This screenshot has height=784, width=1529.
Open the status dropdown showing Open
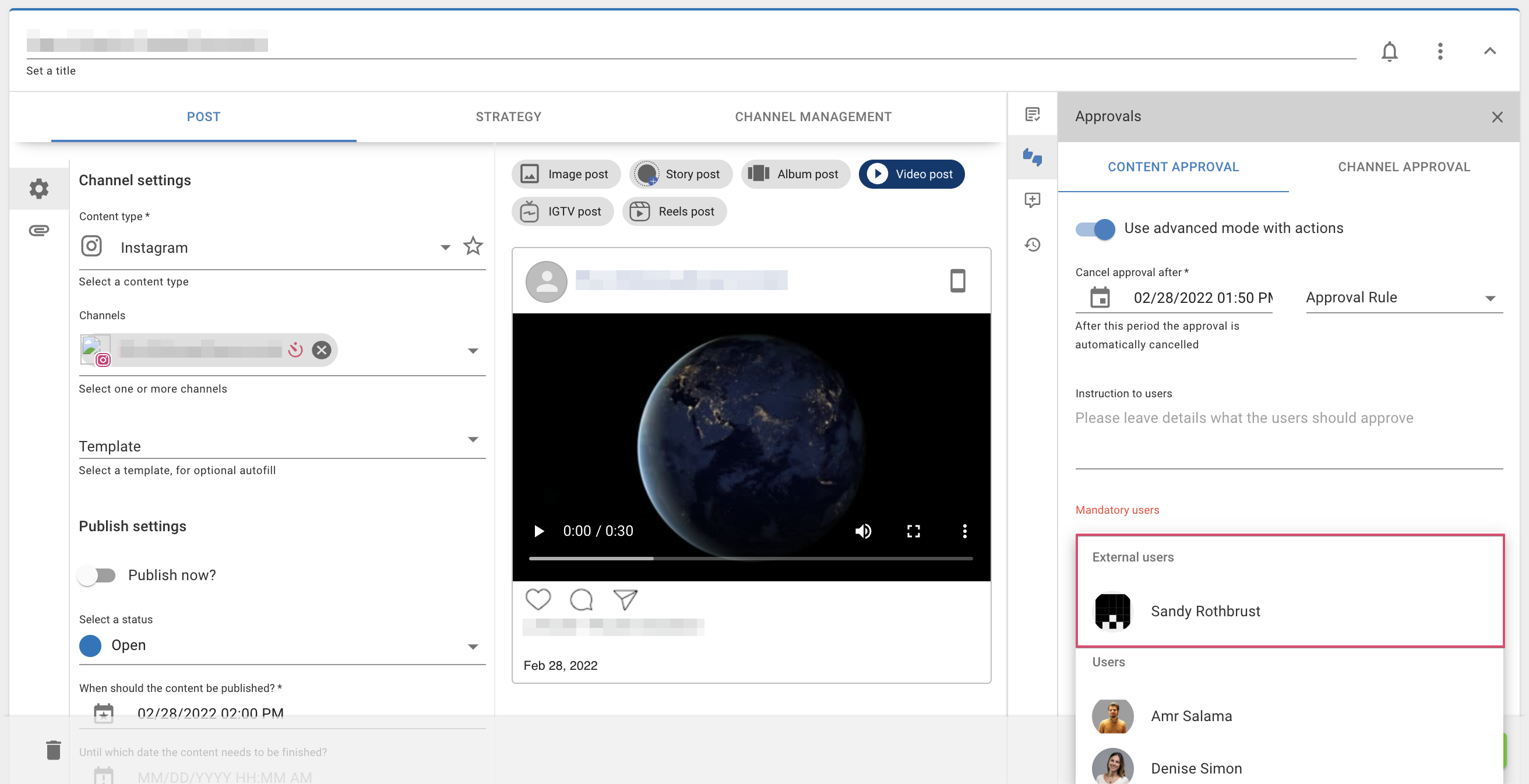283,646
